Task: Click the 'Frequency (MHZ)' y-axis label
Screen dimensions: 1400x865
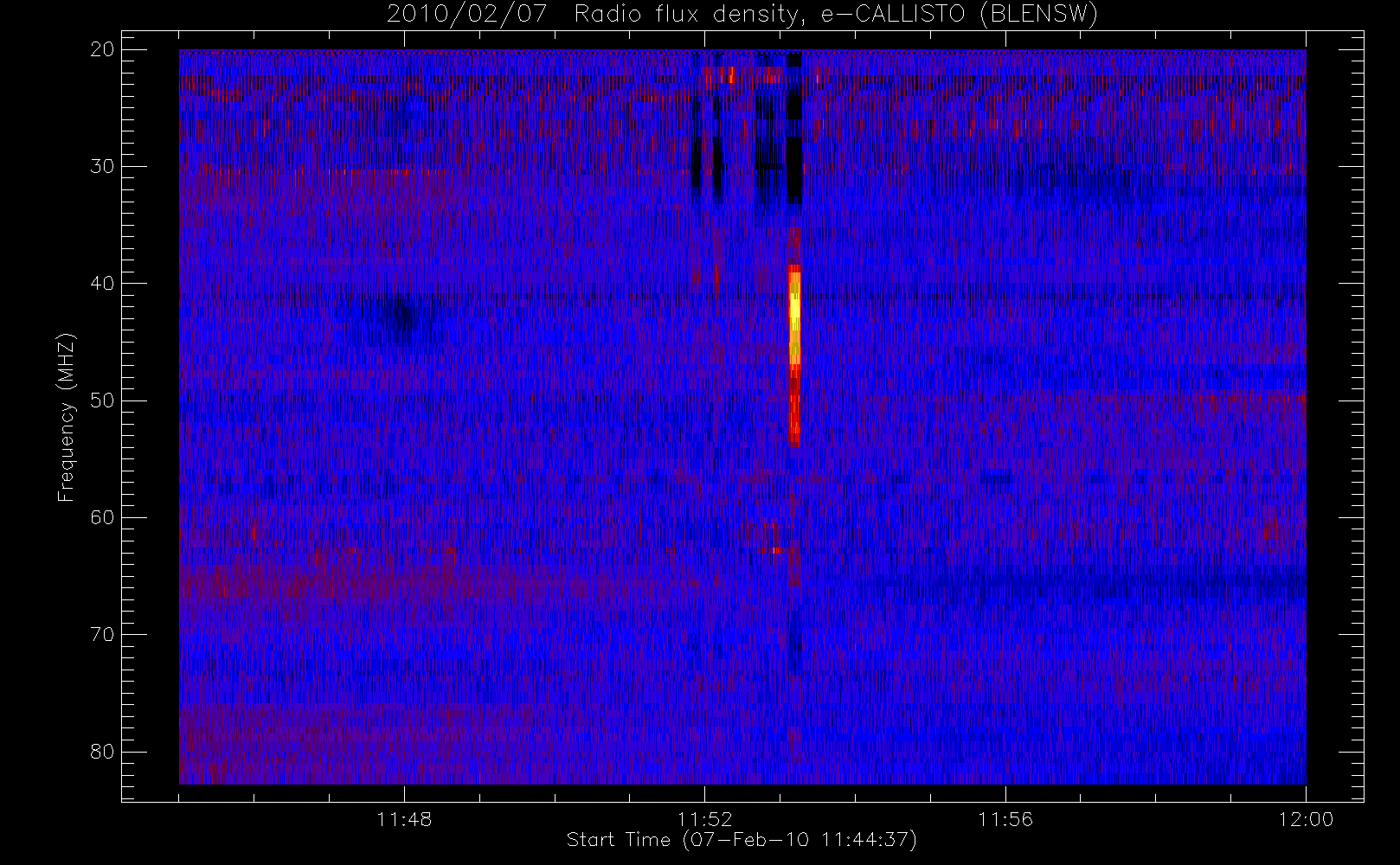Action: click(66, 417)
